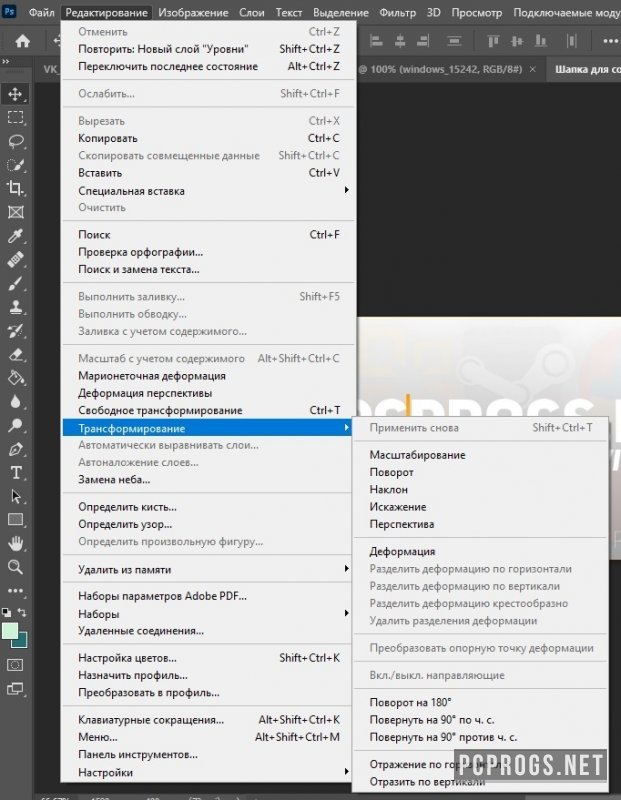This screenshot has width=621, height=800.
Task: Choose Поворот in transform submenu
Action: pyautogui.click(x=481, y=472)
